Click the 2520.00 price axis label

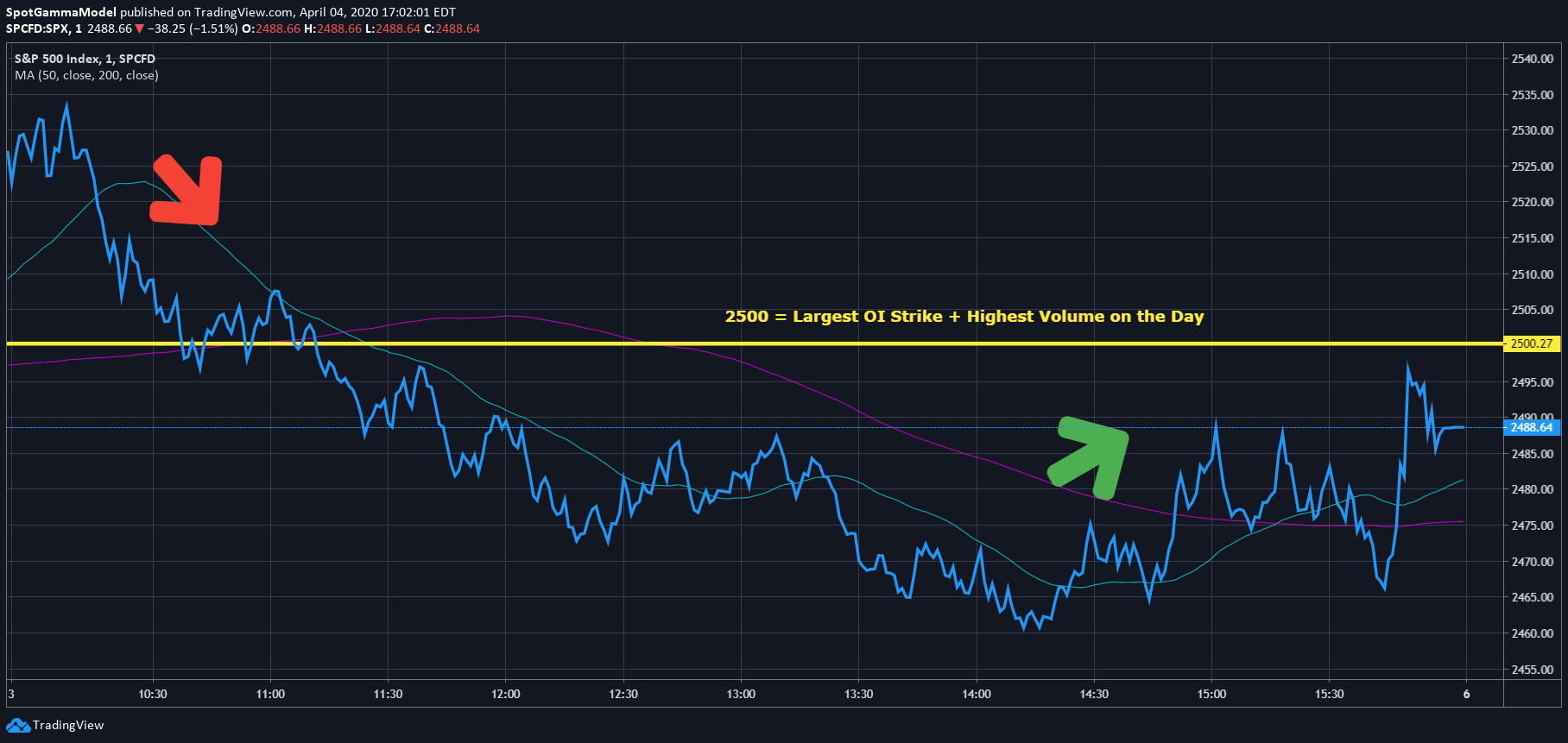1533,202
